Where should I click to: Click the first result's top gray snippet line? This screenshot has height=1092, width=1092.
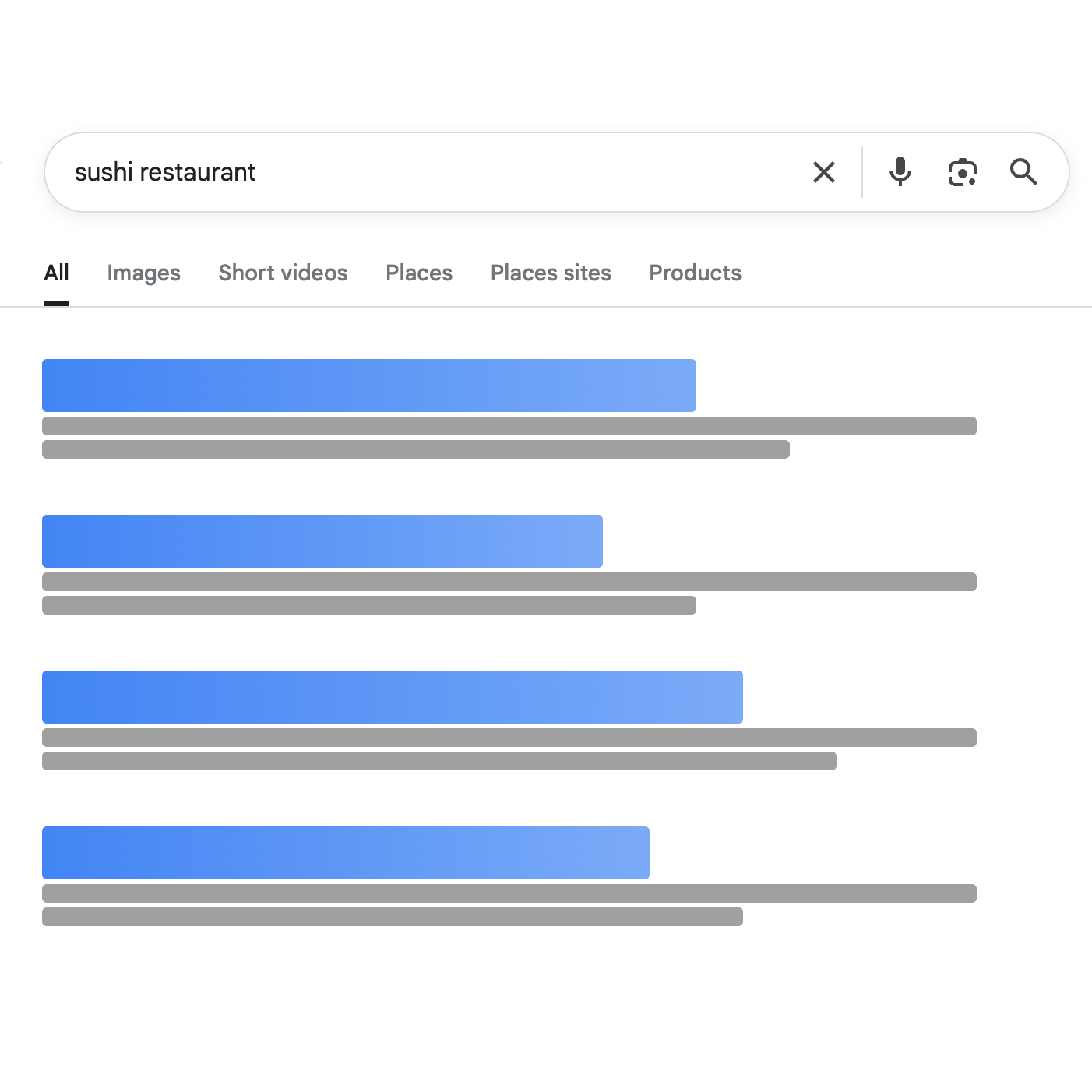[x=509, y=426]
